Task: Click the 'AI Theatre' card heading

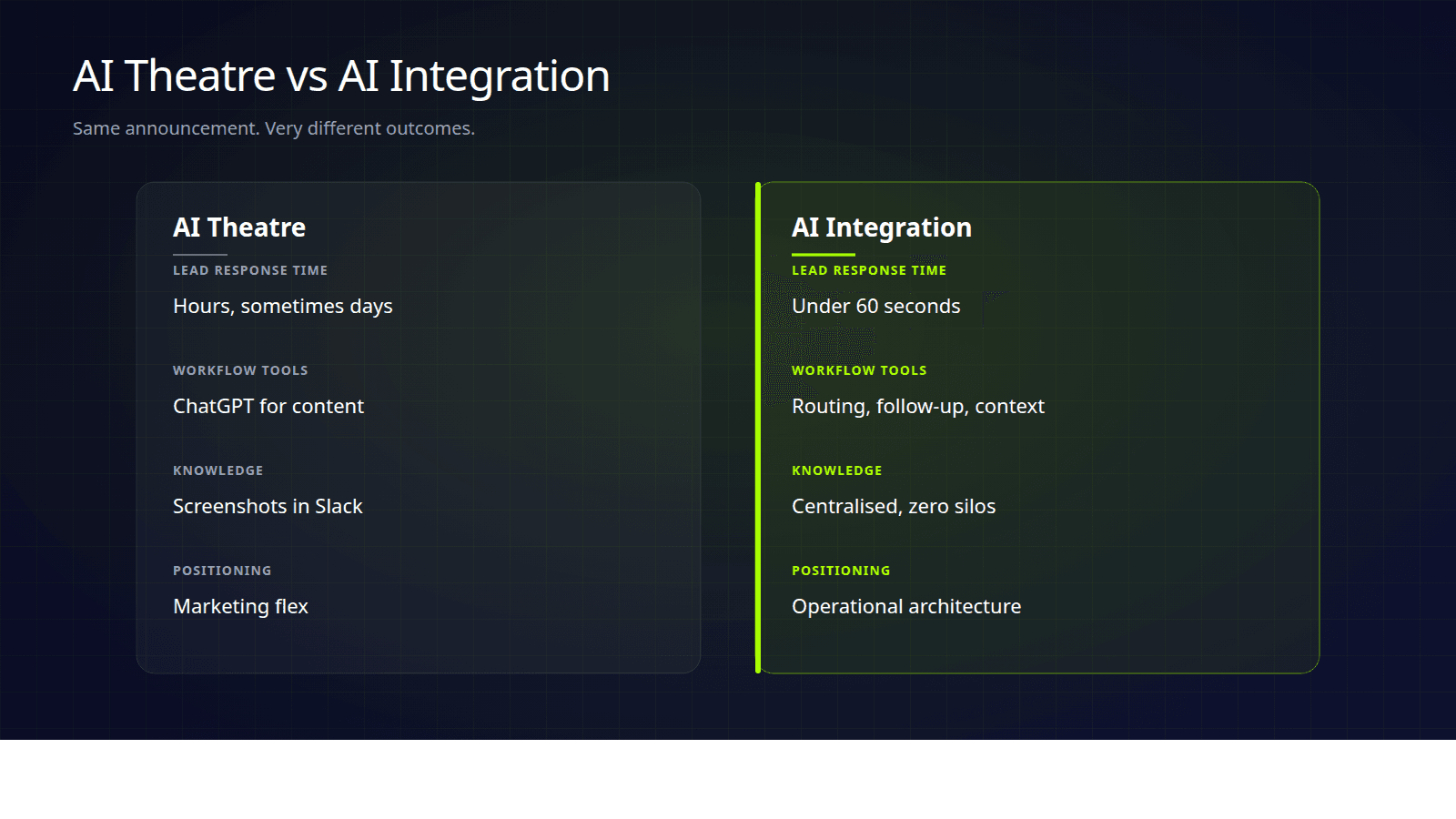Action: point(239,227)
